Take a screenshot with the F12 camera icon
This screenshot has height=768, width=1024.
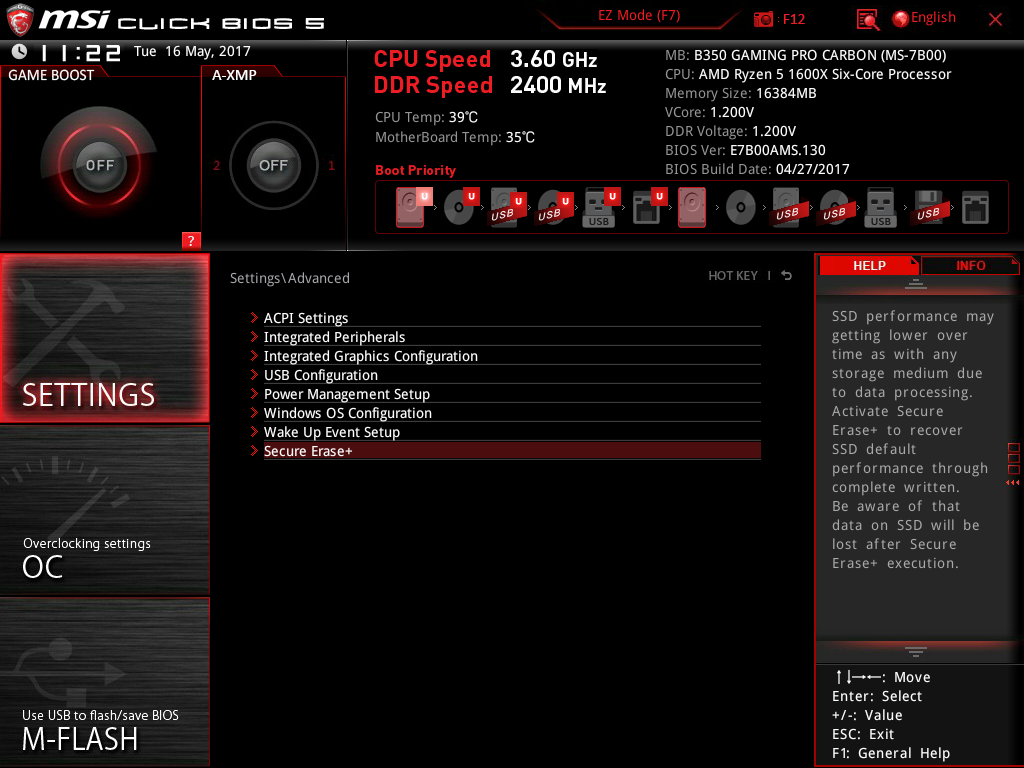point(763,19)
